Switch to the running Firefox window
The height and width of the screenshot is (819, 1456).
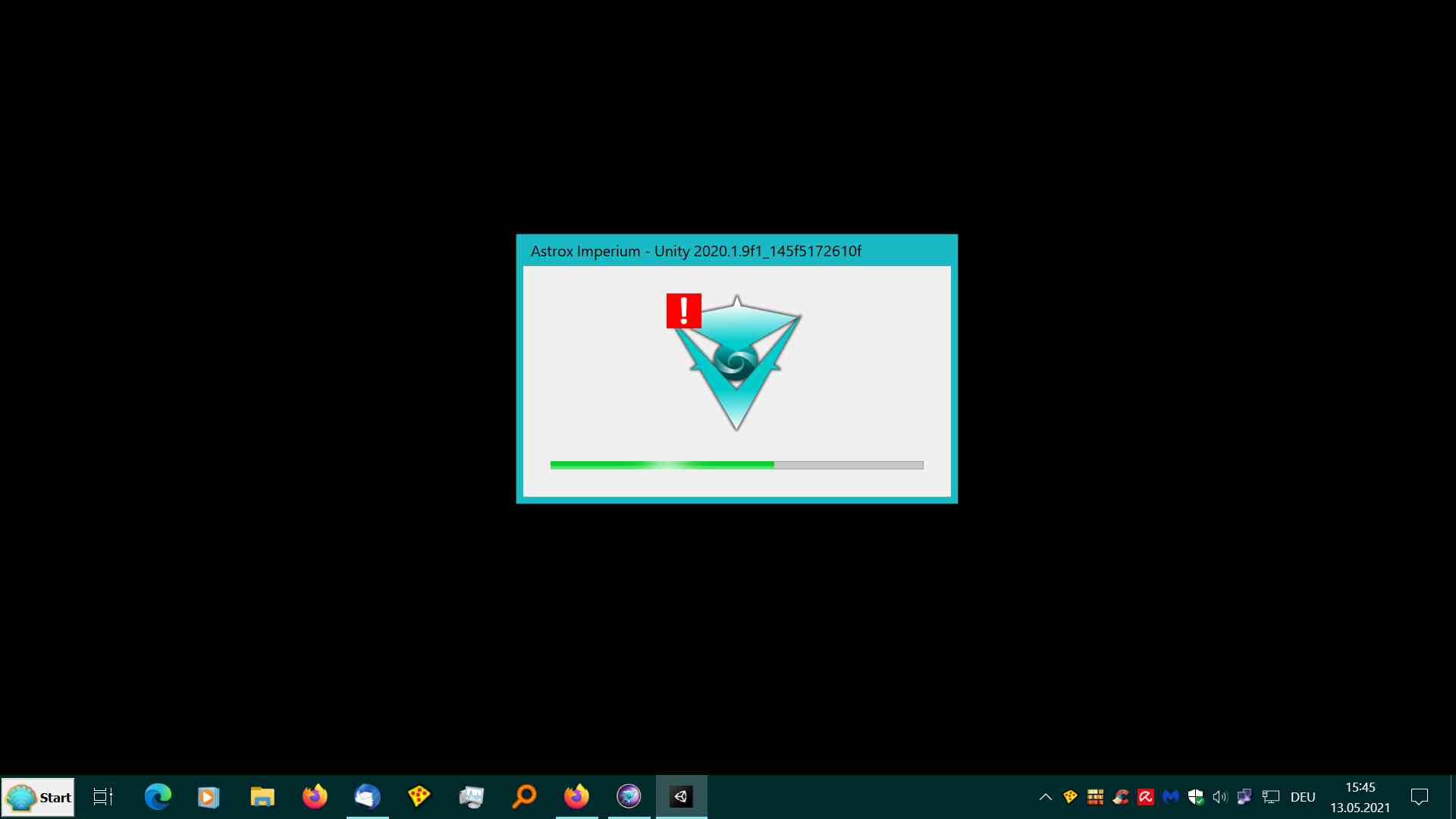point(576,797)
